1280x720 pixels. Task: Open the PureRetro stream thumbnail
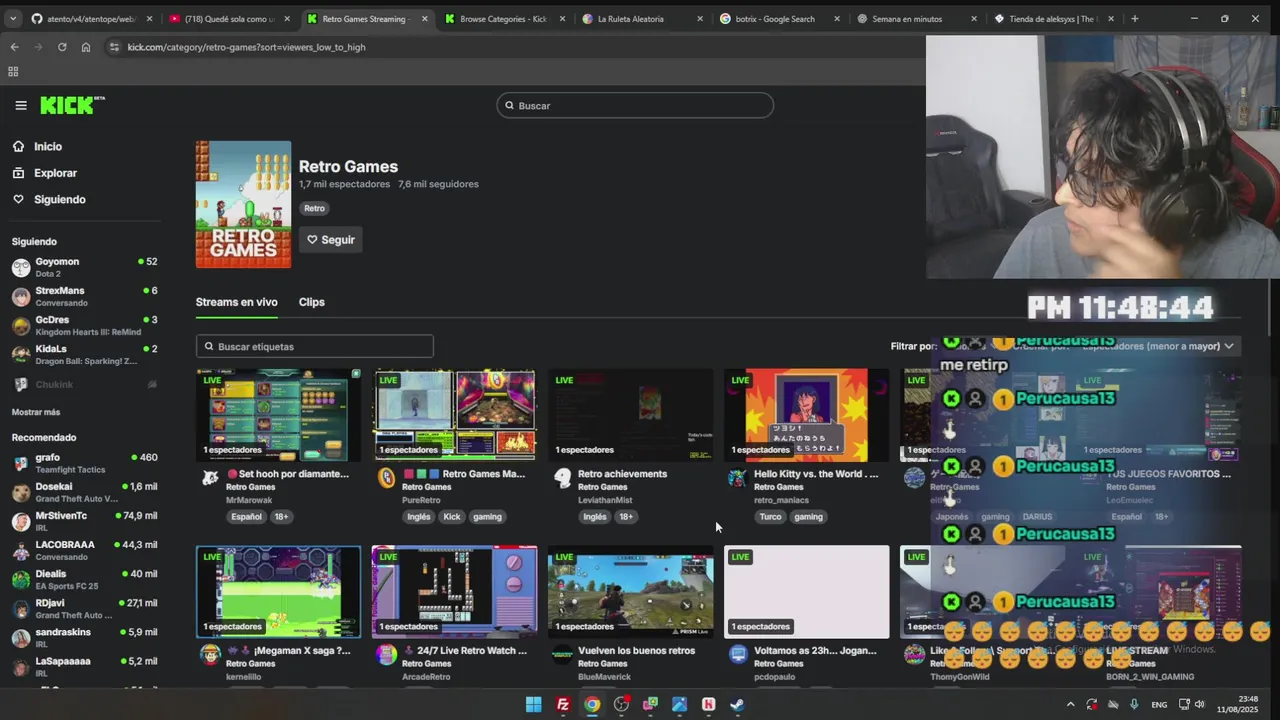coord(455,415)
